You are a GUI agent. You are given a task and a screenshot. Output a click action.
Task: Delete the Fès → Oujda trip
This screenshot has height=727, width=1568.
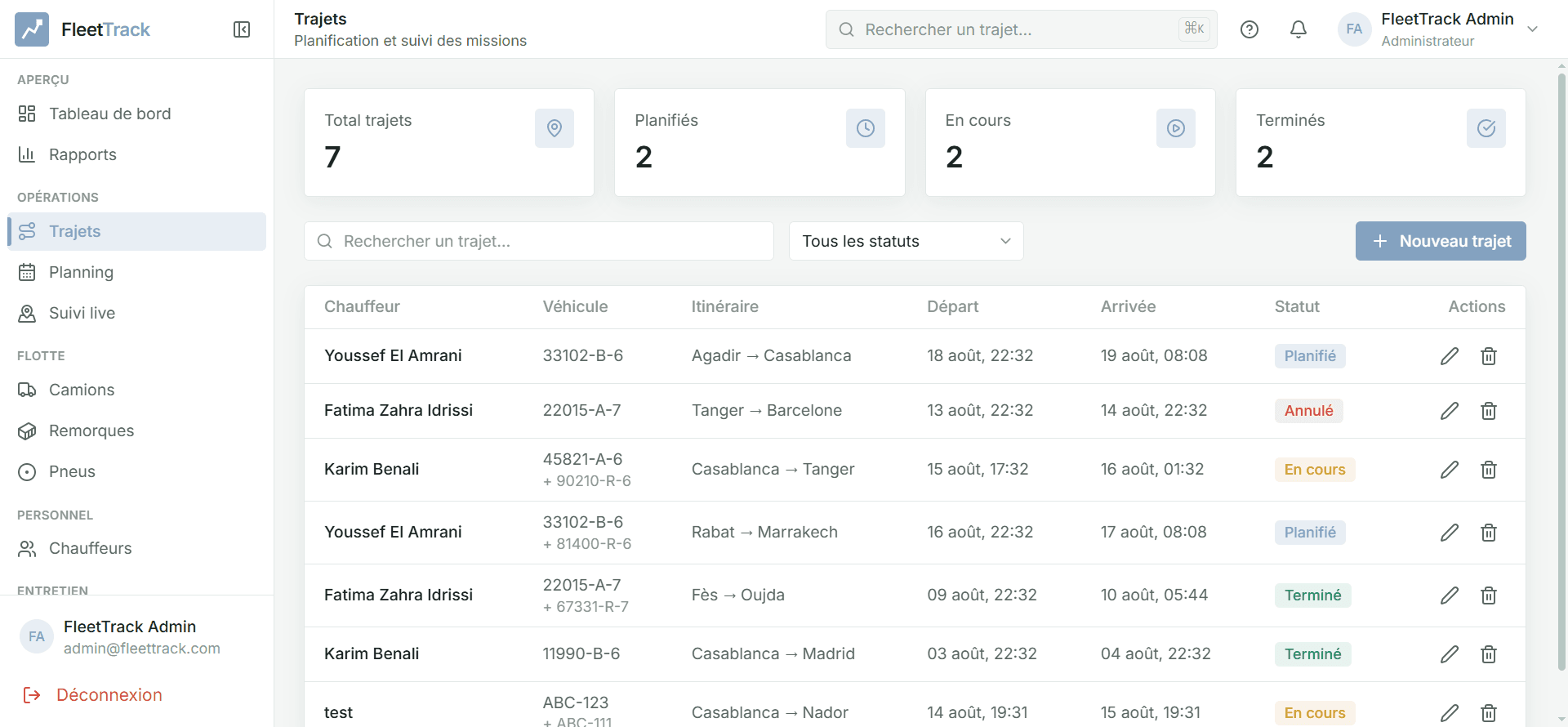point(1489,595)
